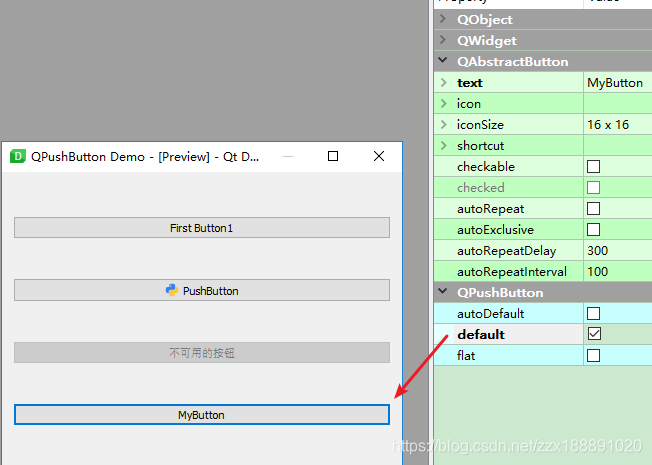The image size is (652, 465).
Task: Click the disabled 不可用的按钮 button
Action: (x=202, y=353)
